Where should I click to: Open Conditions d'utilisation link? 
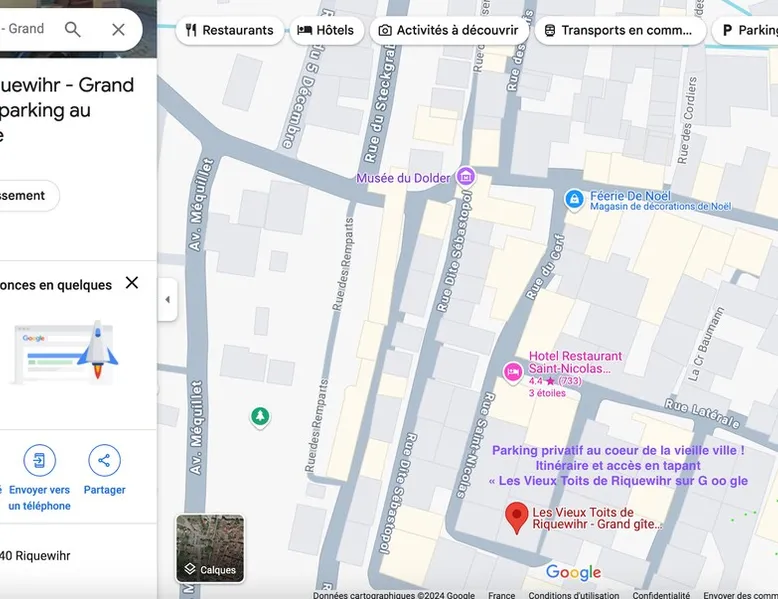click(x=574, y=595)
